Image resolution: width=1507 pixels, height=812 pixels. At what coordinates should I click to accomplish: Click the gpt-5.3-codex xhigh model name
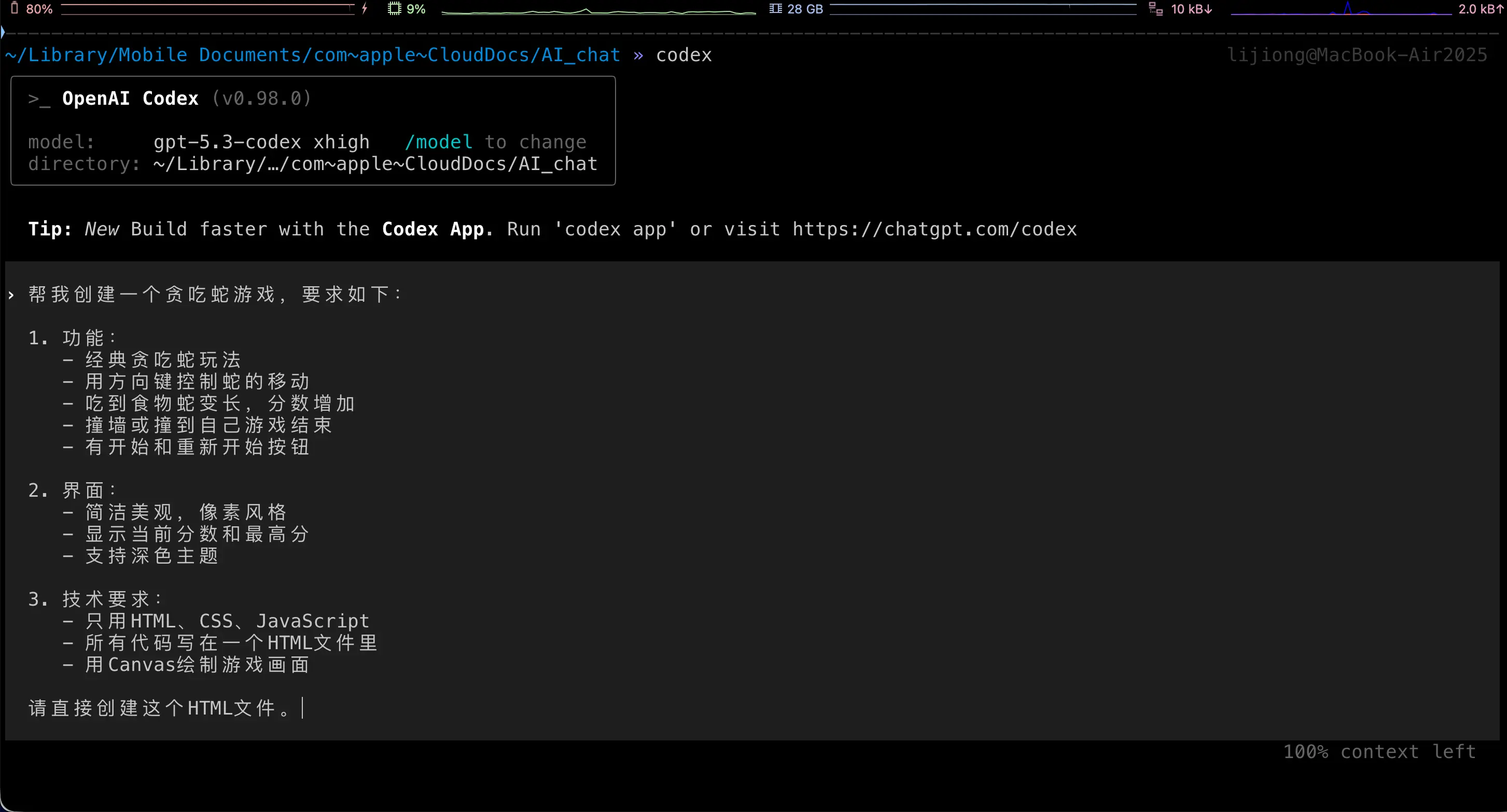261,142
